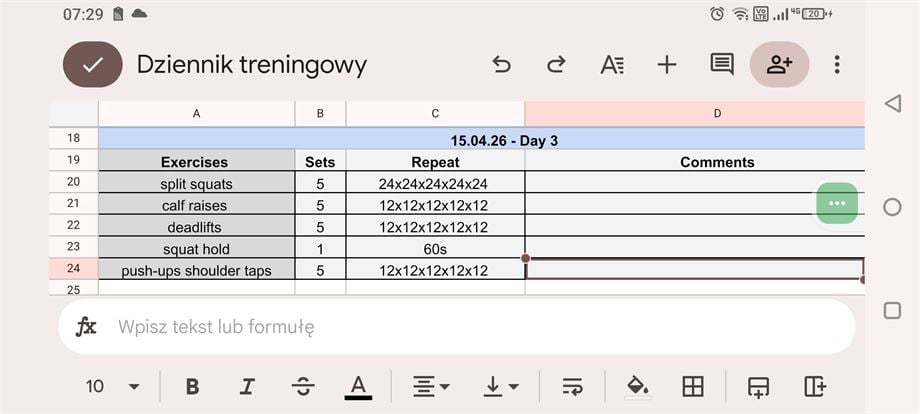920x414 pixels.
Task: Select column D header
Action: click(717, 113)
